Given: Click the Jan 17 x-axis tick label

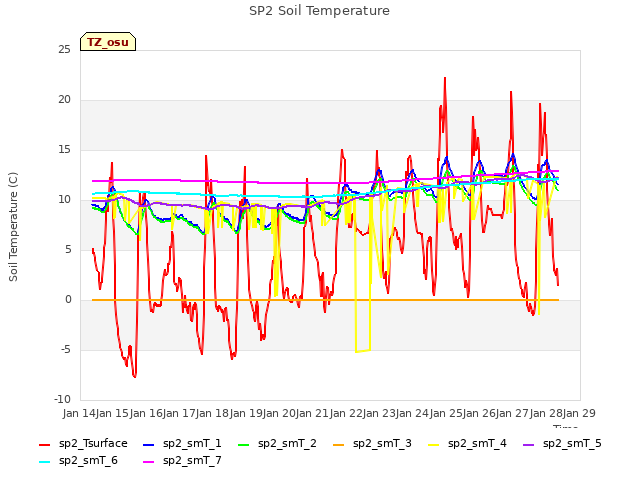Looking at the screenshot, I should click(x=179, y=413).
